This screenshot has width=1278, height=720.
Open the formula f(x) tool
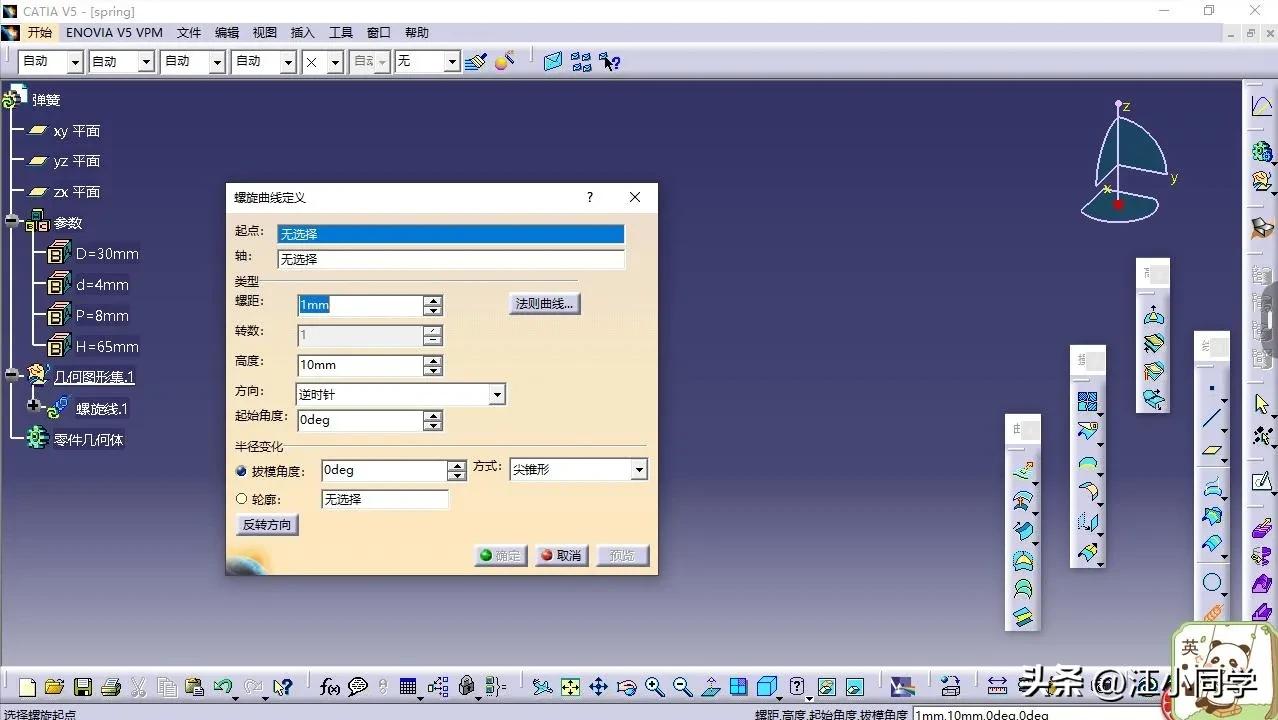point(329,687)
